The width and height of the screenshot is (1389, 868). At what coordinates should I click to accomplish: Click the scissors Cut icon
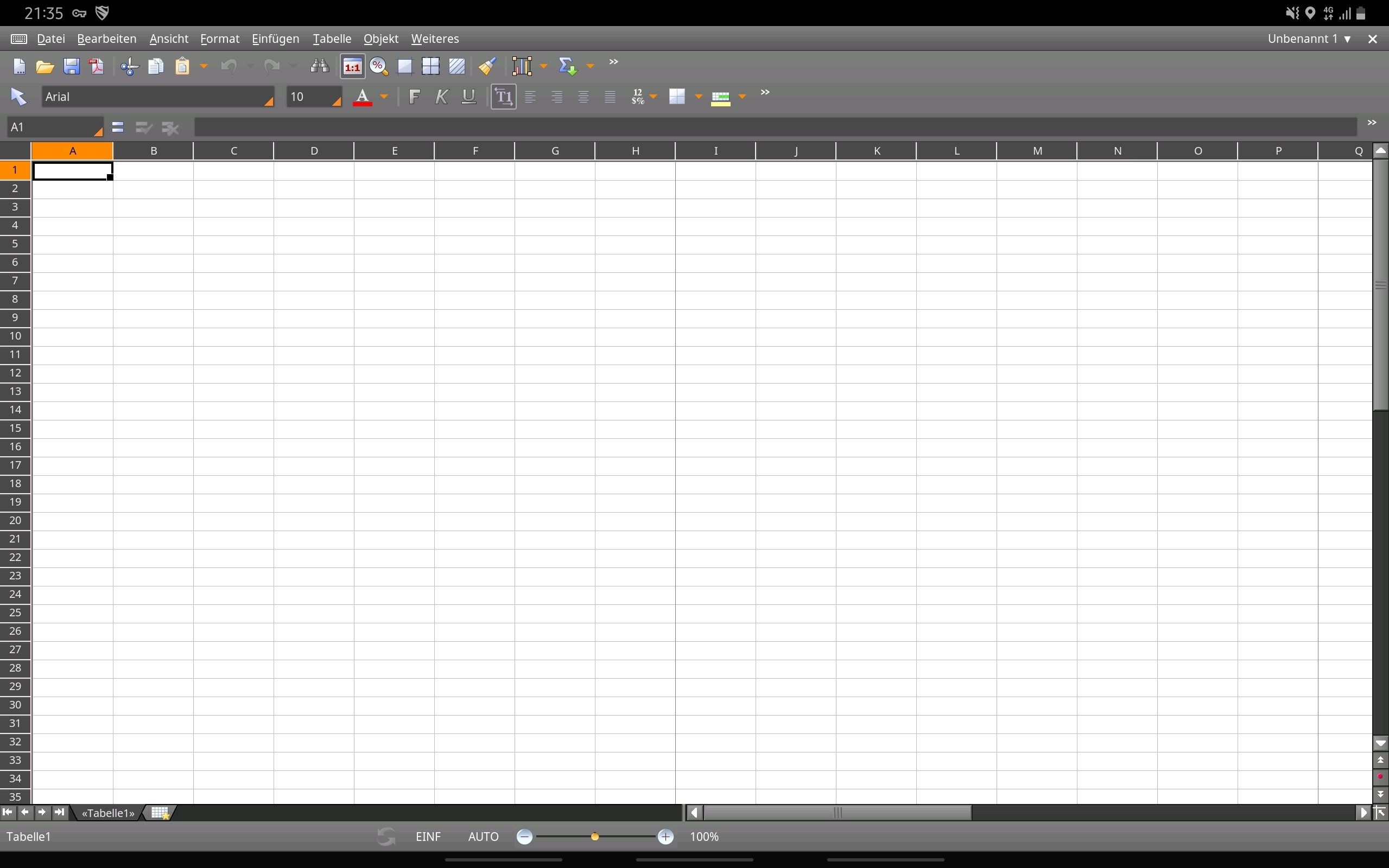(130, 67)
